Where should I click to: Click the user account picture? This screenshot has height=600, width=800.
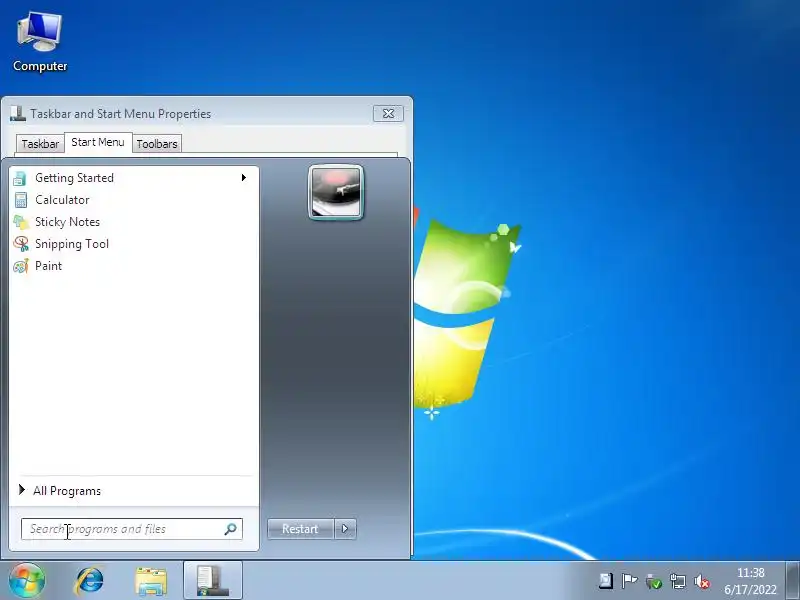336,192
